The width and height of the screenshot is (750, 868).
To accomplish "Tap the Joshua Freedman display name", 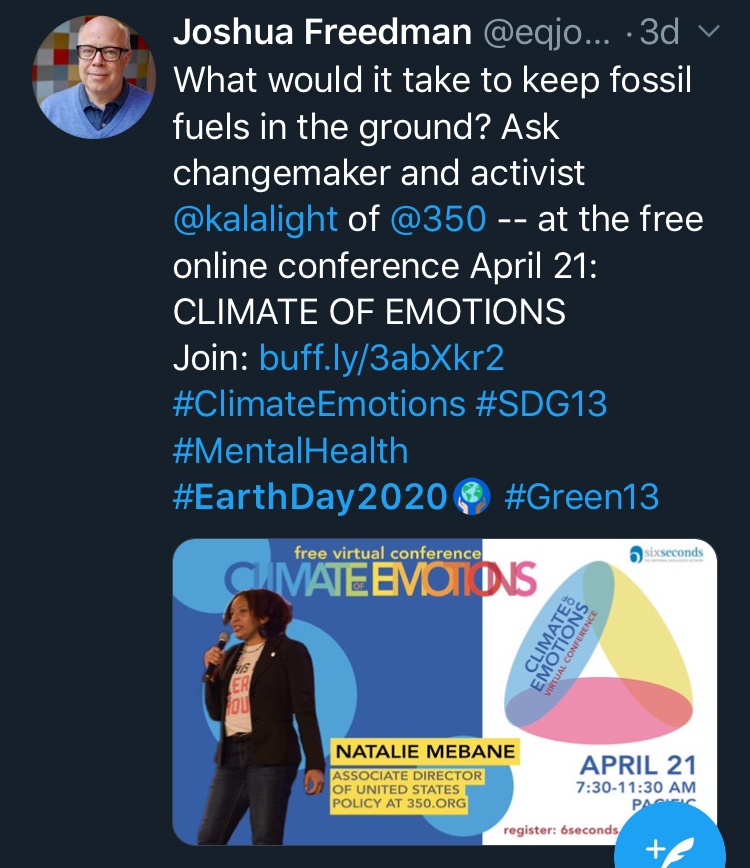I will (x=322, y=33).
